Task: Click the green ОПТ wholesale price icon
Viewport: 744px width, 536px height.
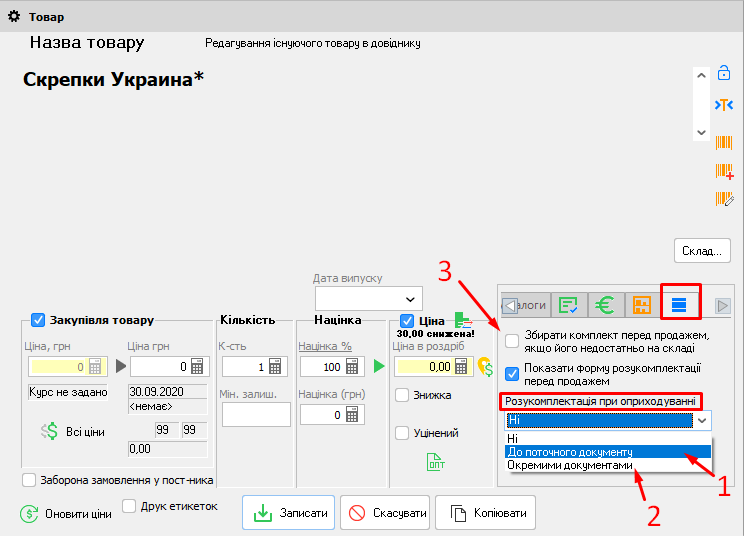Action: [x=436, y=462]
